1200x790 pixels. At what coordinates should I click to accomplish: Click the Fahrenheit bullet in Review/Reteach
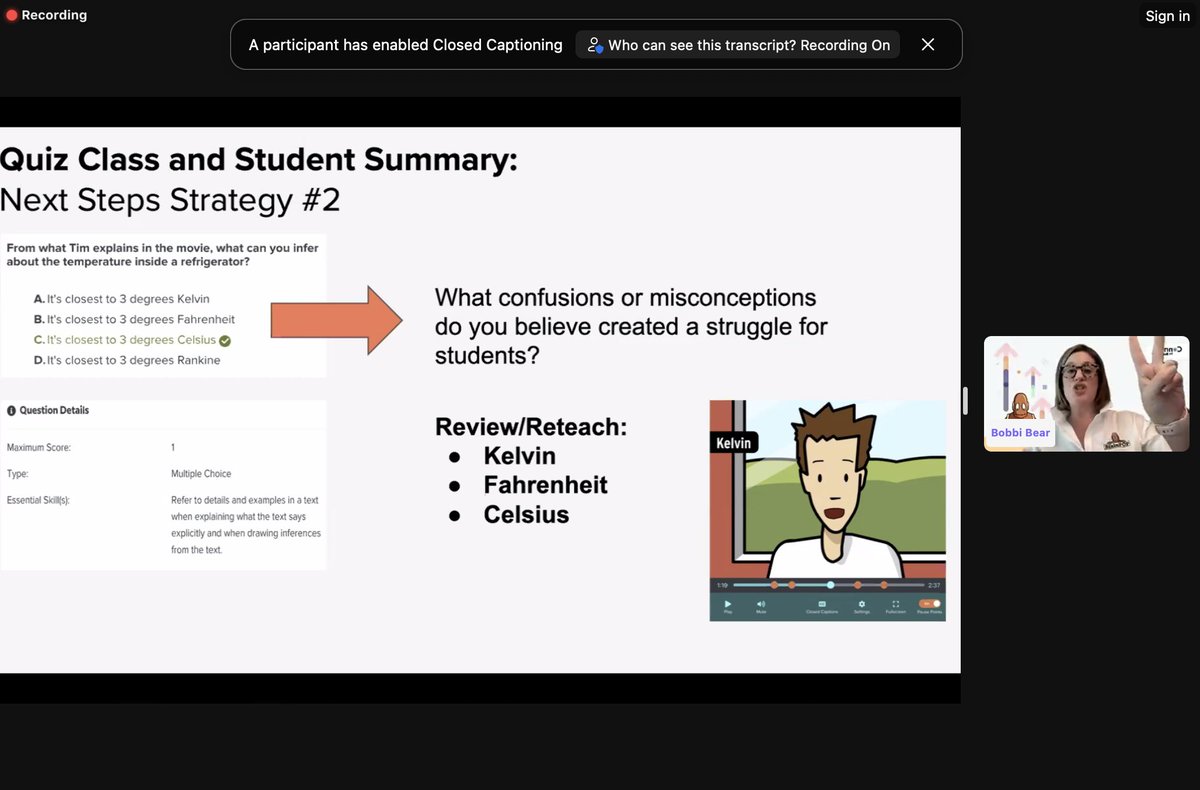[545, 485]
